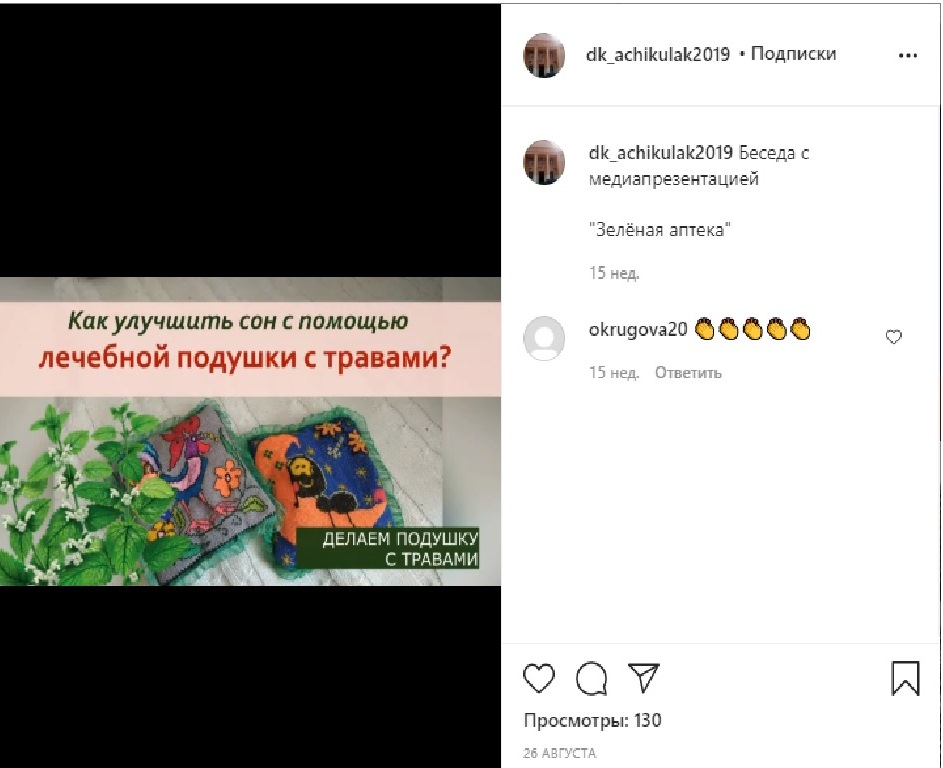Open comment box via speech bubble icon
Screen dimensions: 943x768
tap(591, 678)
